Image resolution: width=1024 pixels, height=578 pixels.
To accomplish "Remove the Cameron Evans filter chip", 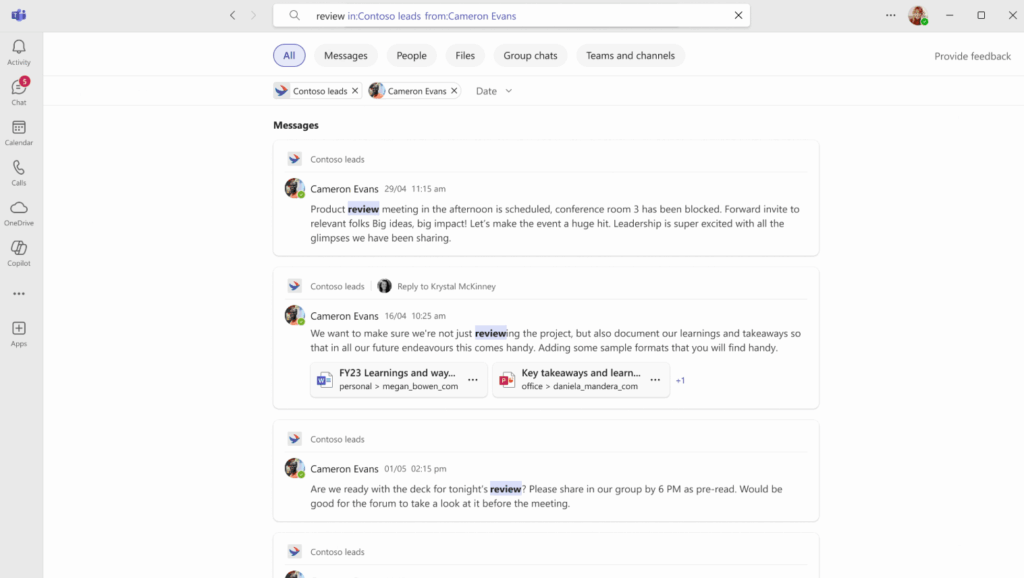I will pyautogui.click(x=455, y=91).
